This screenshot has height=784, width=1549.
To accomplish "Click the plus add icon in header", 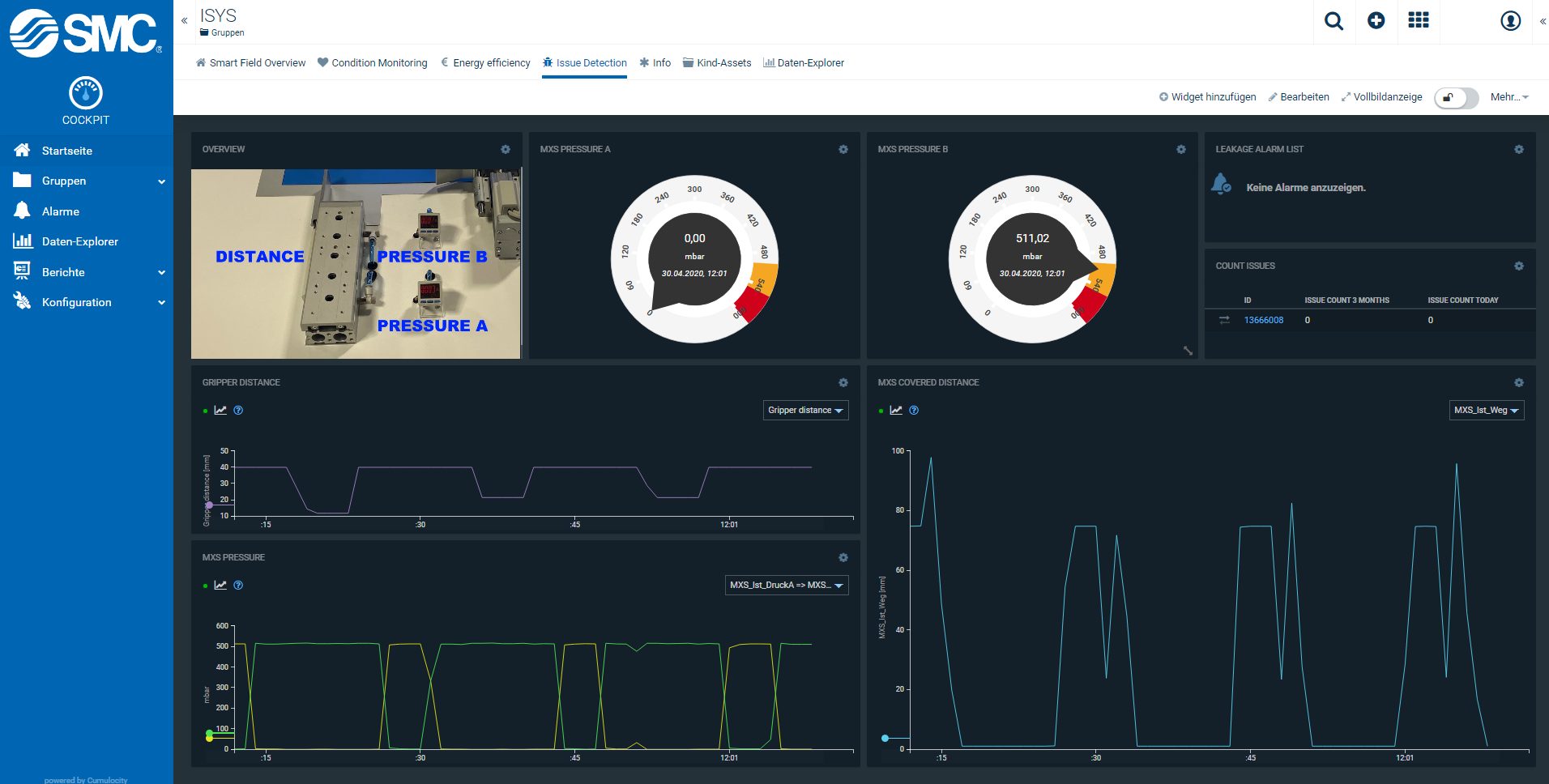I will (x=1376, y=21).
